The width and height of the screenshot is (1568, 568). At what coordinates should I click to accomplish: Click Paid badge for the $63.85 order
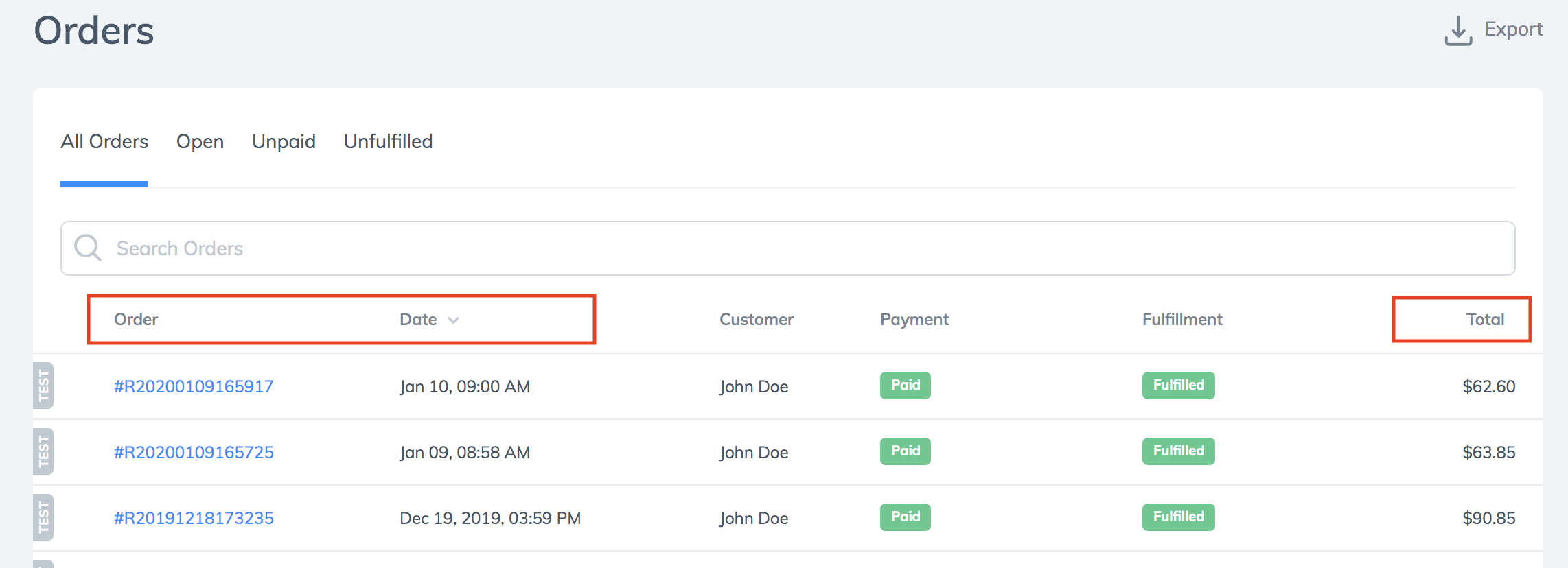tap(906, 451)
